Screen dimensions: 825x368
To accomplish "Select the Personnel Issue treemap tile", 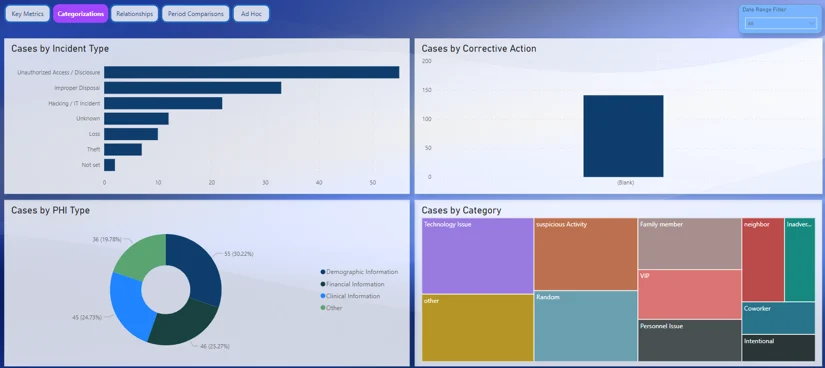I will 690,341.
